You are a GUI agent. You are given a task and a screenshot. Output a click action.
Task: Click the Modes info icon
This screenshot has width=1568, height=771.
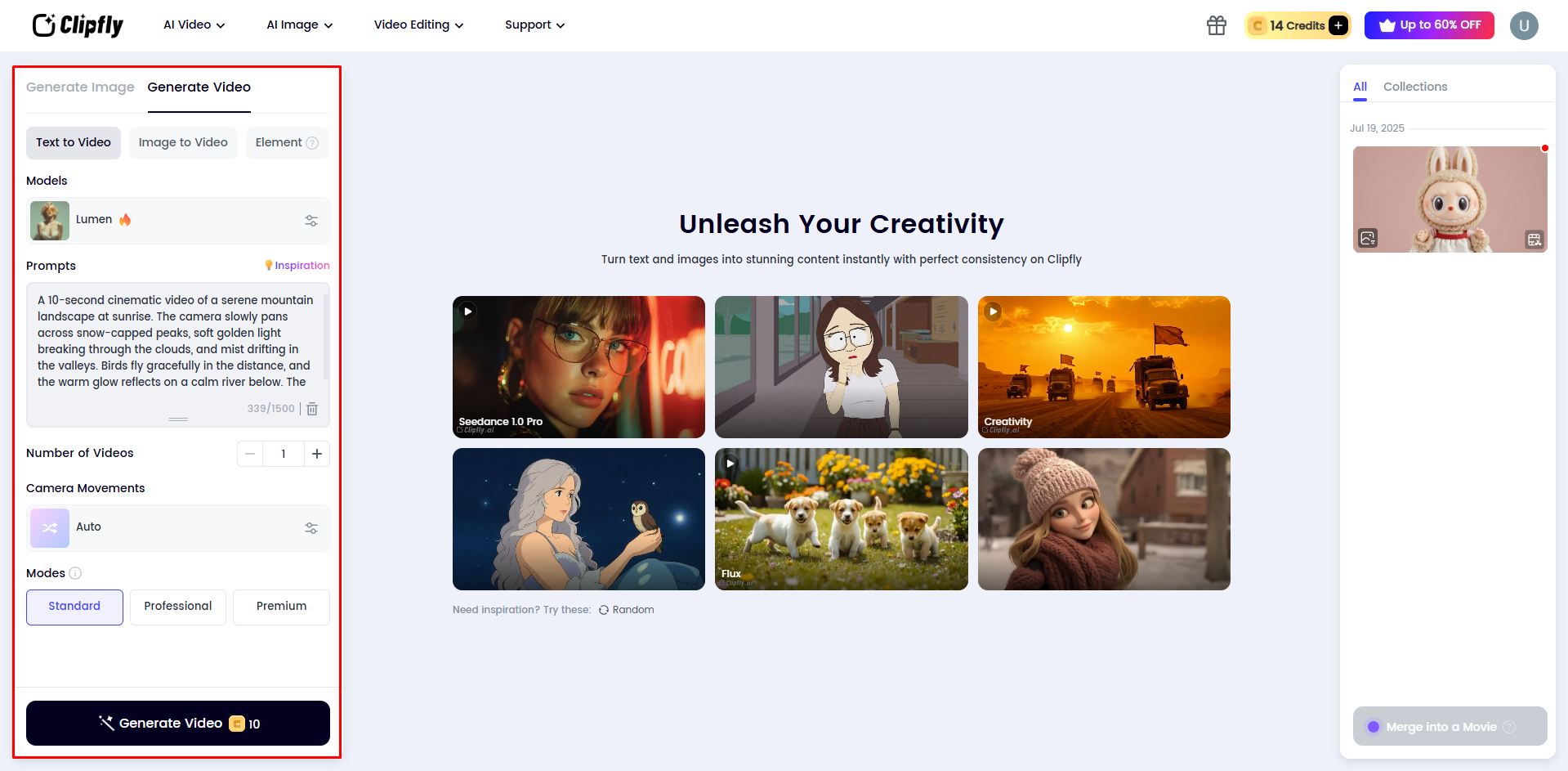[75, 573]
